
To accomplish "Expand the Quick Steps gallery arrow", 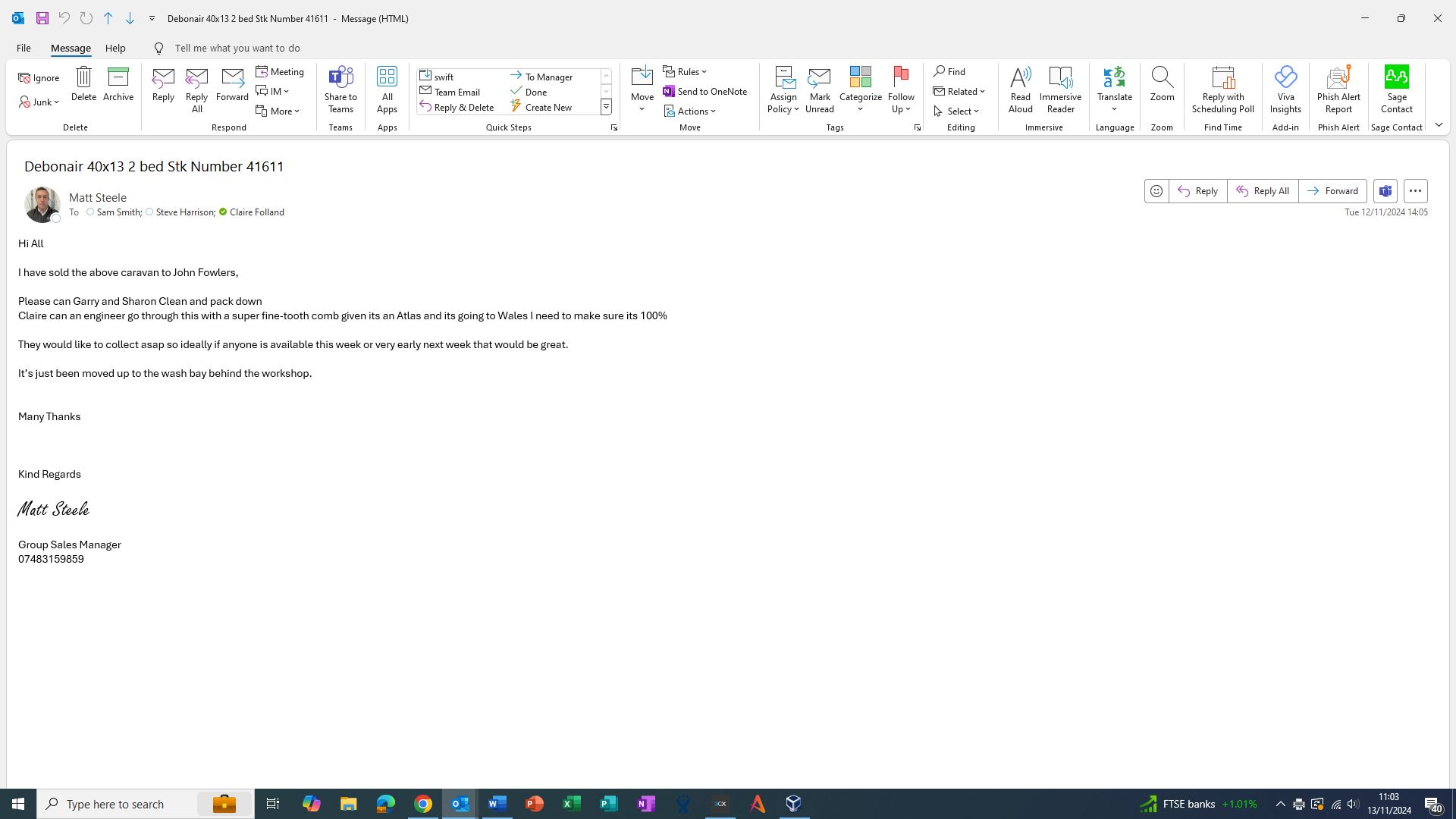I will [x=606, y=108].
